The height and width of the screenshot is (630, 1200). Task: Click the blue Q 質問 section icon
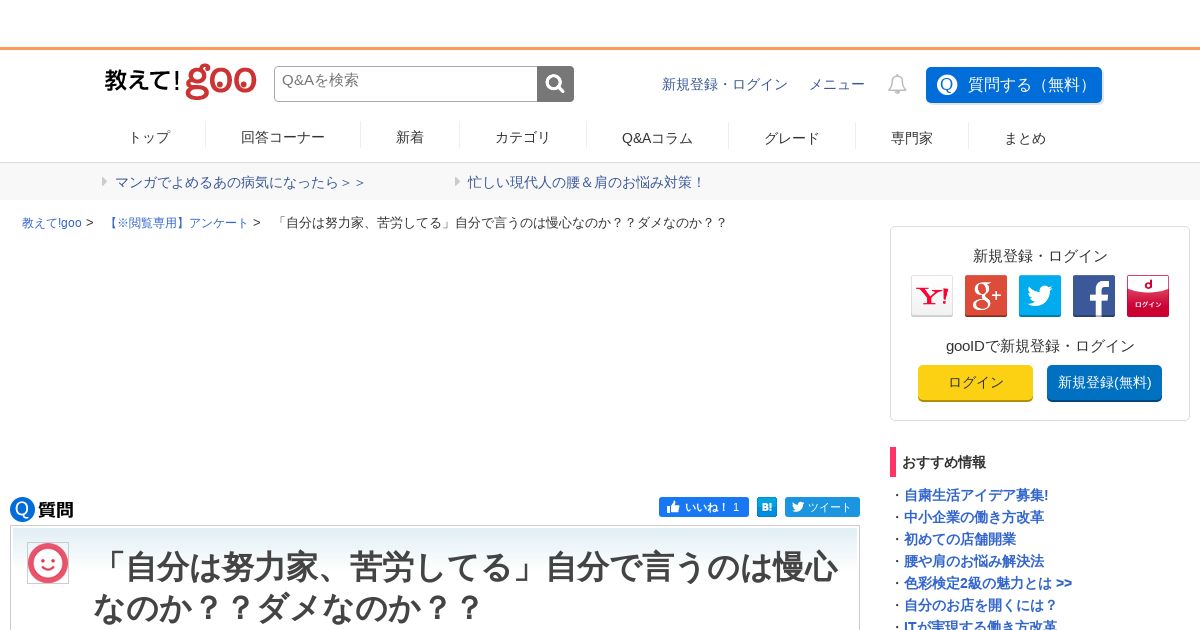point(22,510)
